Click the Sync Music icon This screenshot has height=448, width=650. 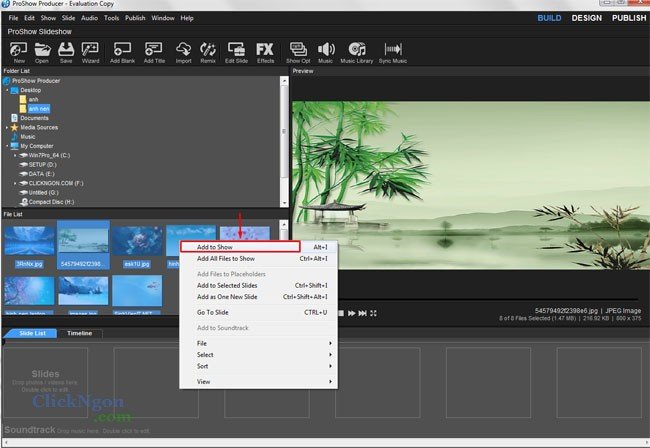[x=393, y=53]
